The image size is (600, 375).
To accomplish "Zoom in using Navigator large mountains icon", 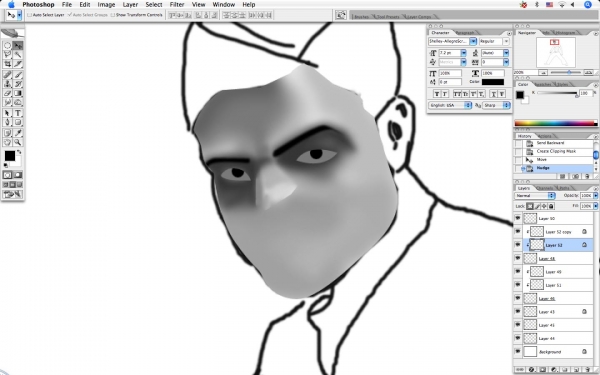I will (589, 72).
